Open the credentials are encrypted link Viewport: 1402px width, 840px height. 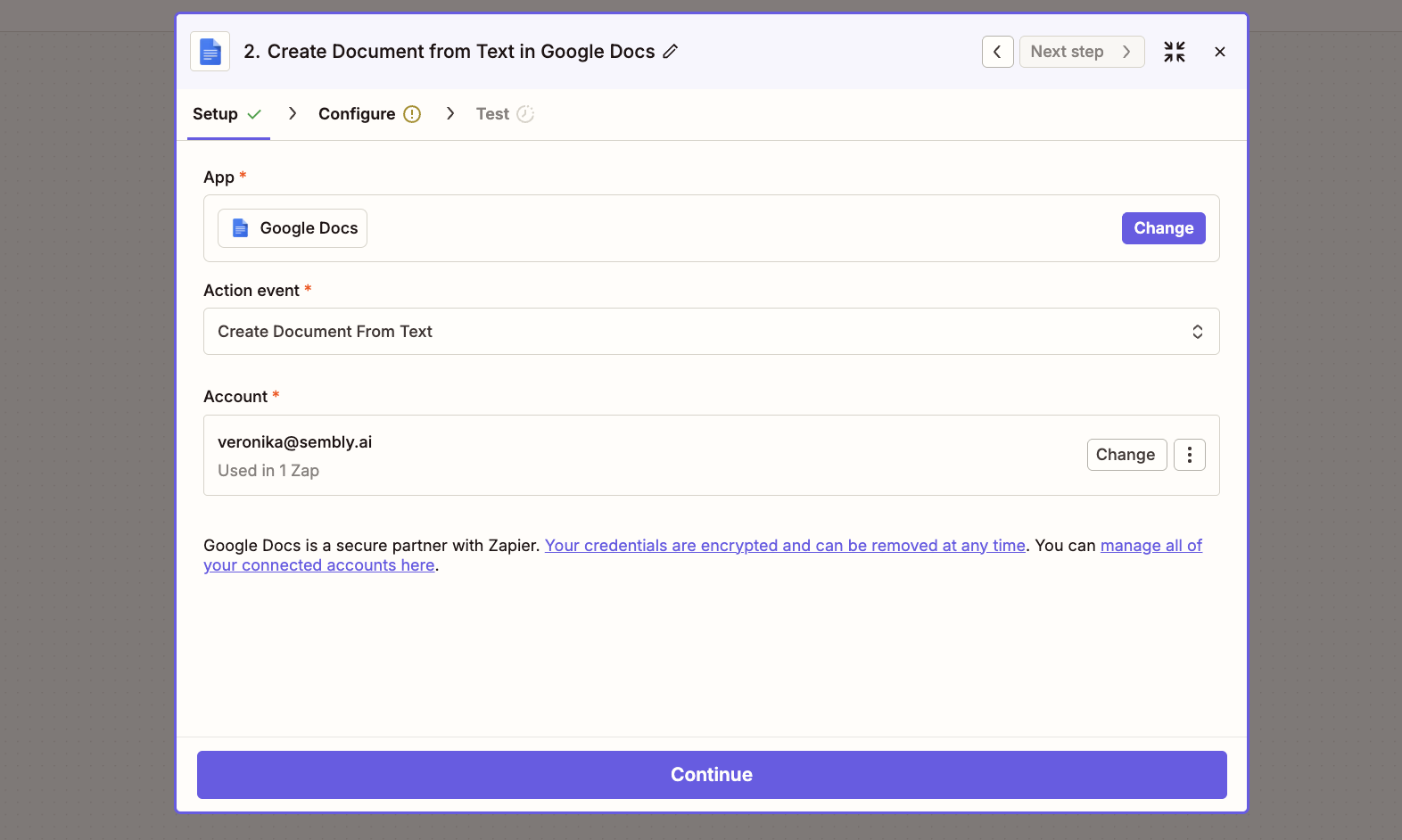[785, 546]
